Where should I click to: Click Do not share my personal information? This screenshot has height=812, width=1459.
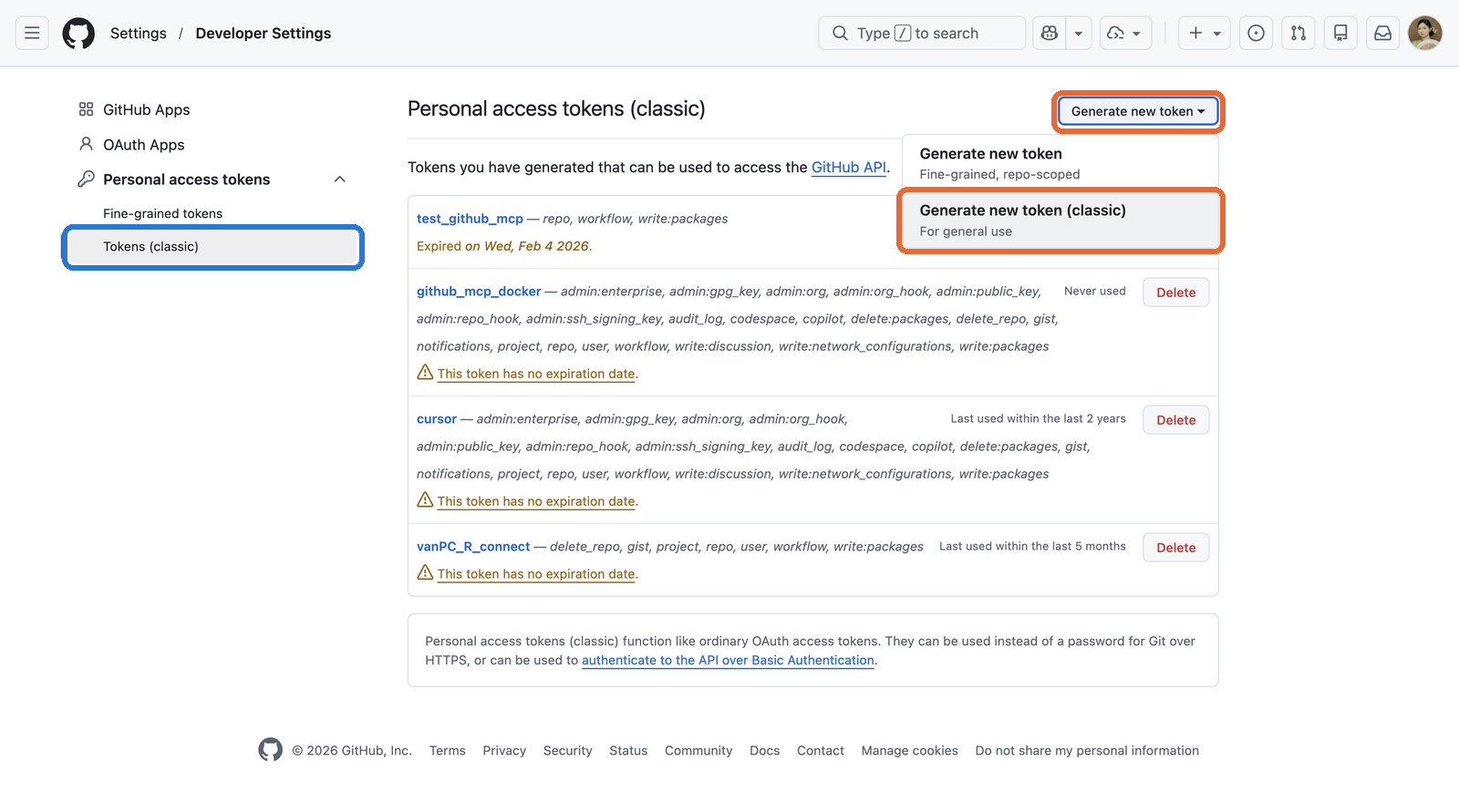pyautogui.click(x=1087, y=751)
